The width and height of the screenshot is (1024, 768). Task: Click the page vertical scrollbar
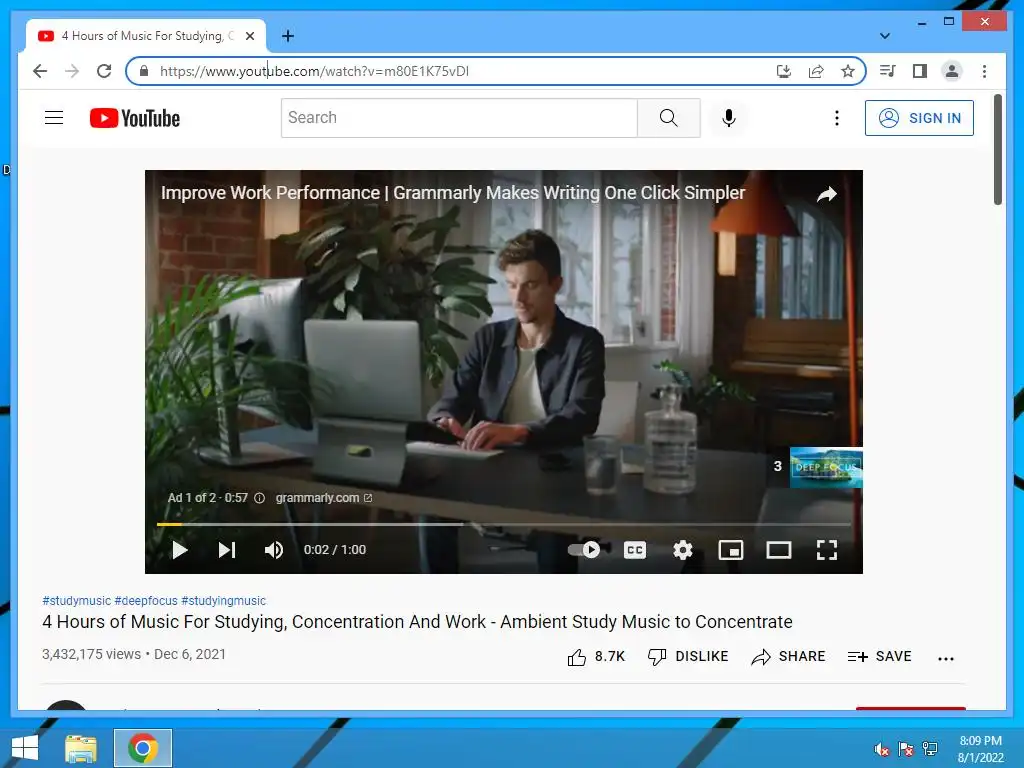(998, 149)
